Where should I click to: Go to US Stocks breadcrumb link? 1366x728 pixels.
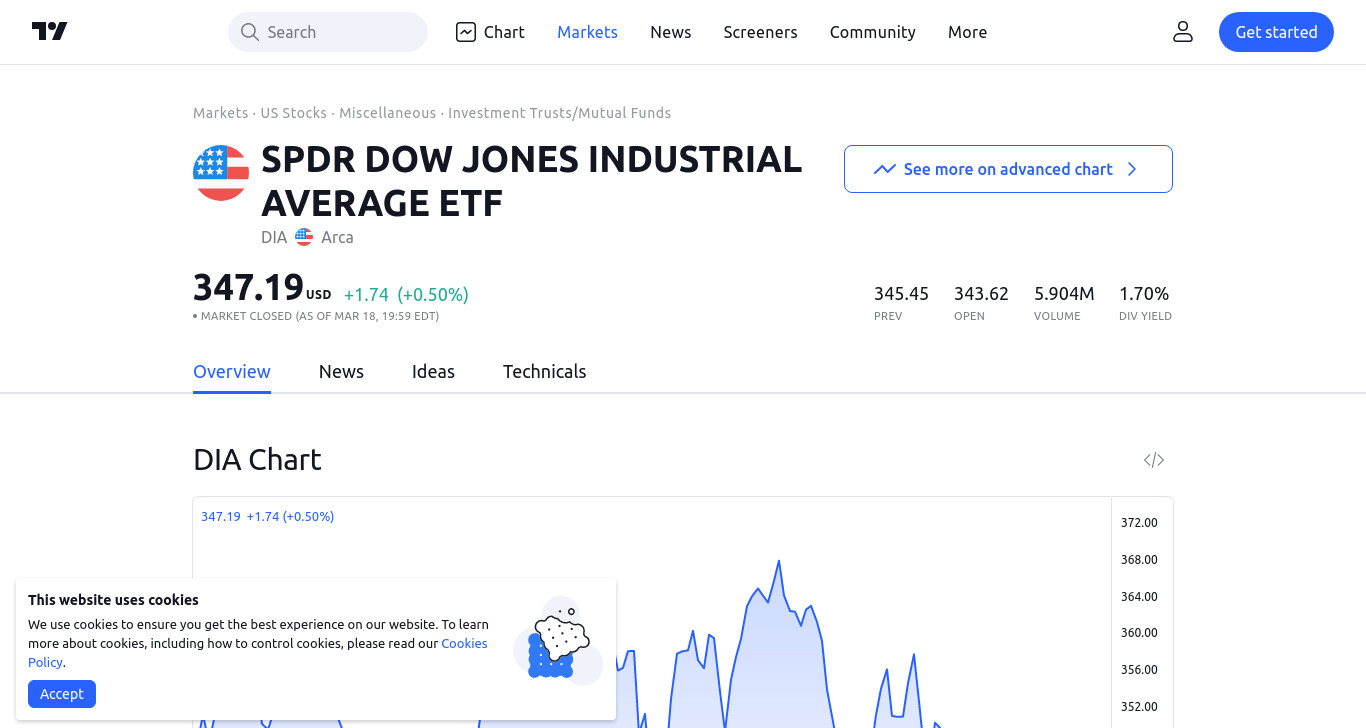pos(294,113)
